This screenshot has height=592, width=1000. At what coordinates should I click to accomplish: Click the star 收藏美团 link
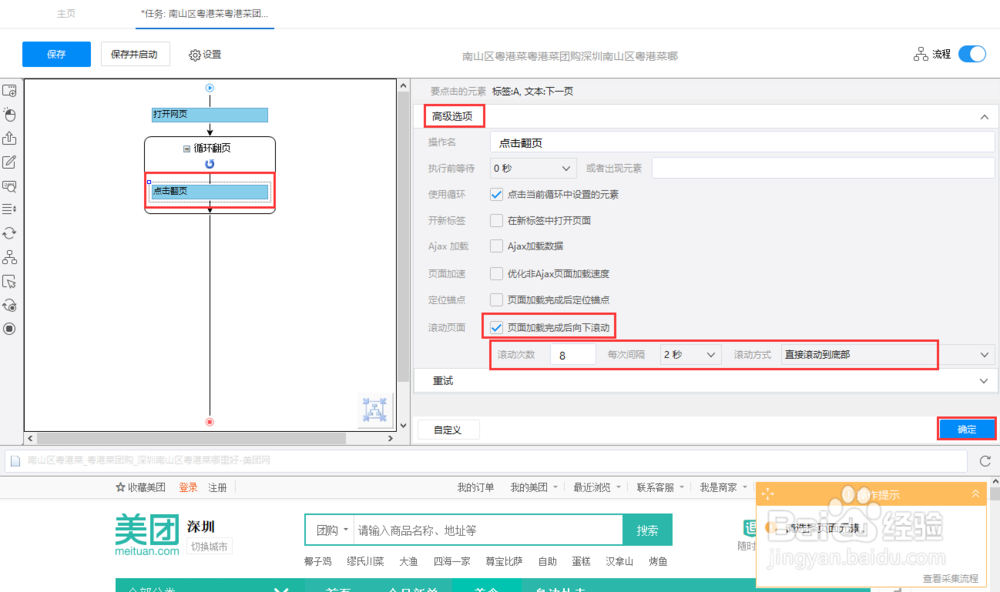click(x=140, y=487)
